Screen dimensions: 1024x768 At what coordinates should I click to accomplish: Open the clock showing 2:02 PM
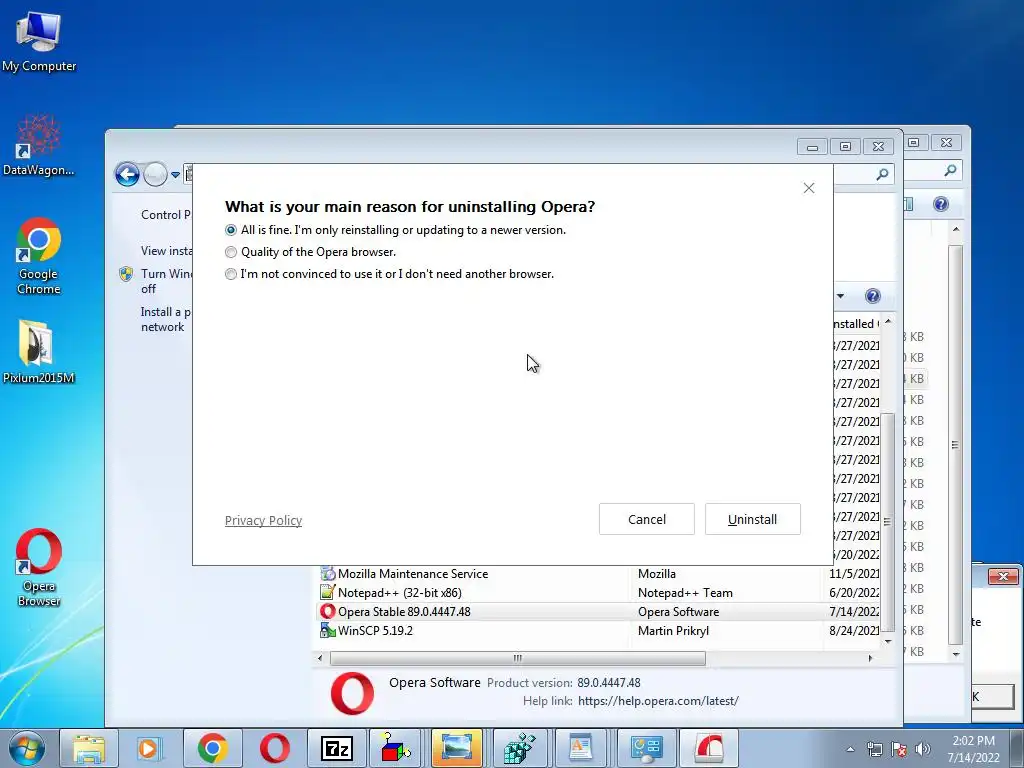click(x=973, y=749)
